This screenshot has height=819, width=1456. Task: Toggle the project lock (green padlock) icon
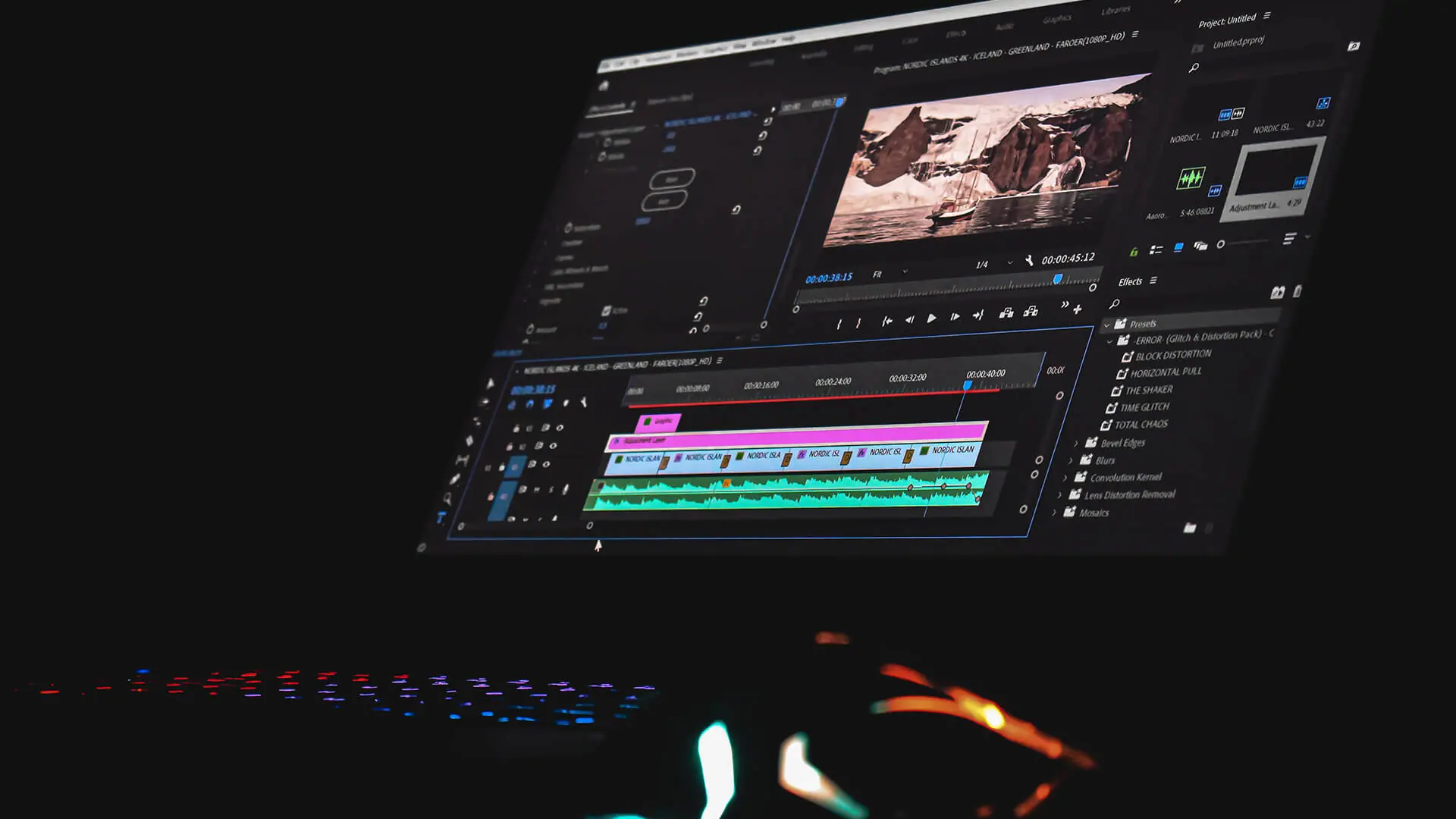[1134, 252]
